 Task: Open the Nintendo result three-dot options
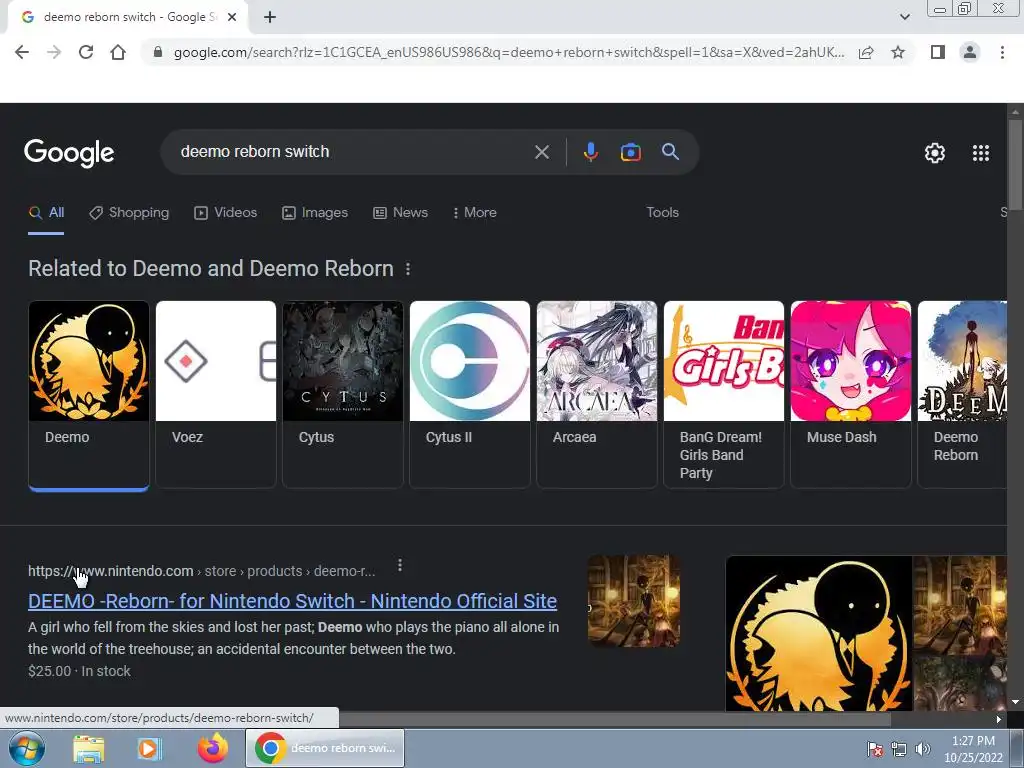tap(400, 566)
